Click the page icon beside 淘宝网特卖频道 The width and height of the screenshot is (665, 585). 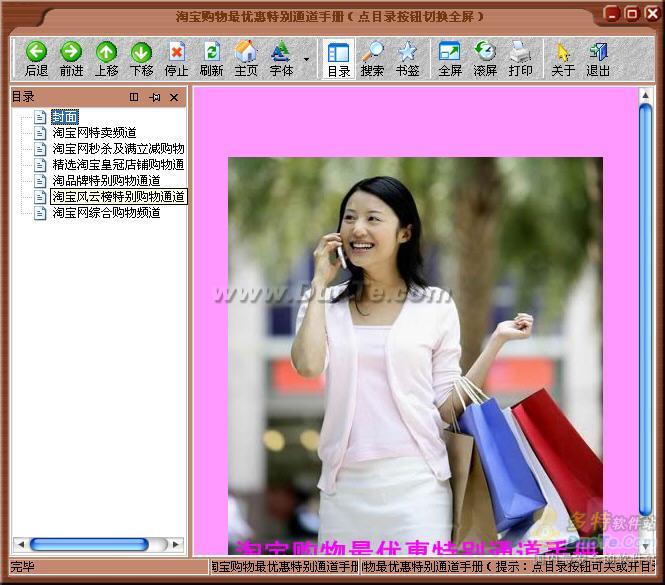tap(40, 133)
